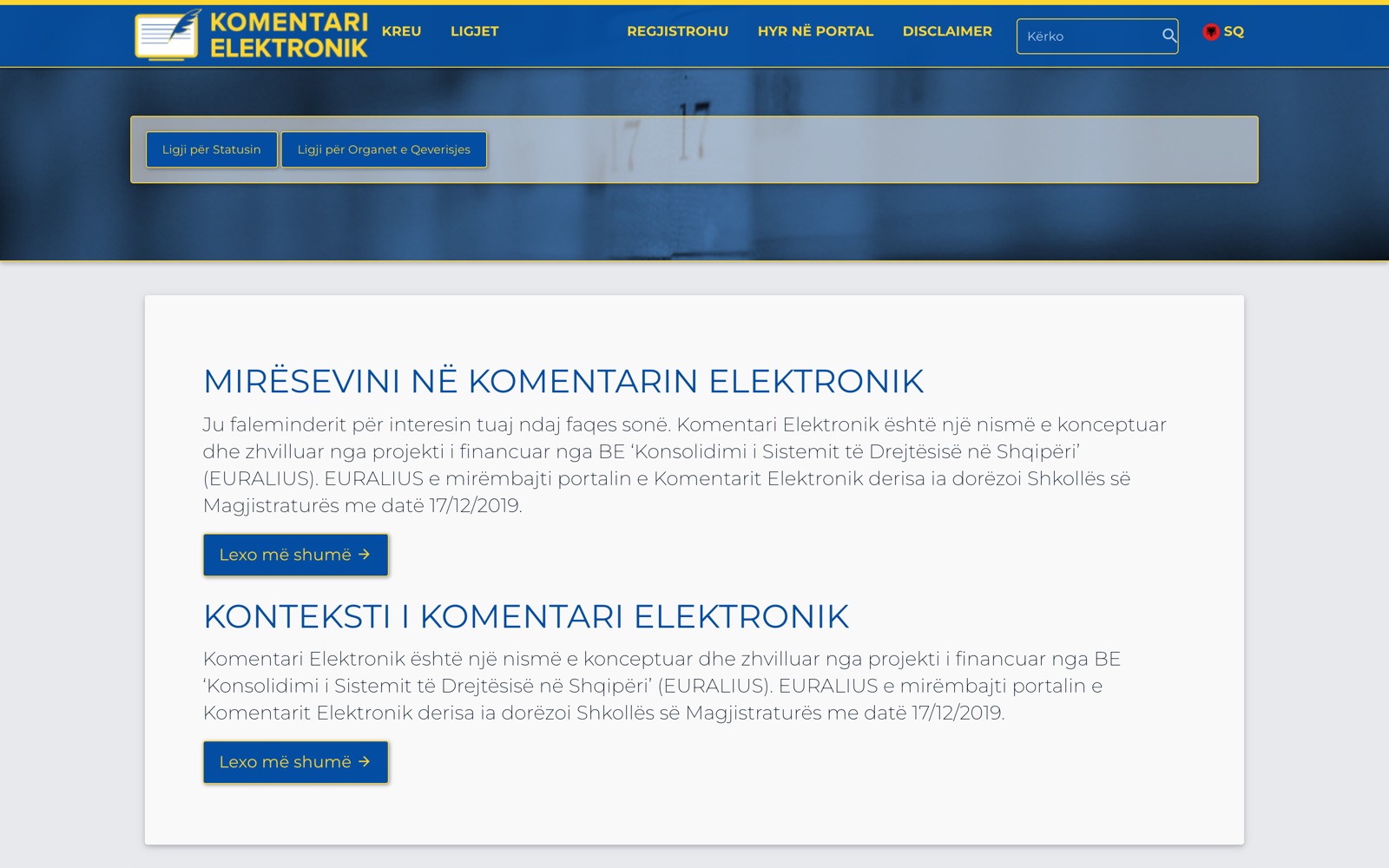1389x868 pixels.
Task: Click the paragraph starting 'Ju faleminderit për interesin'
Action: click(x=685, y=464)
